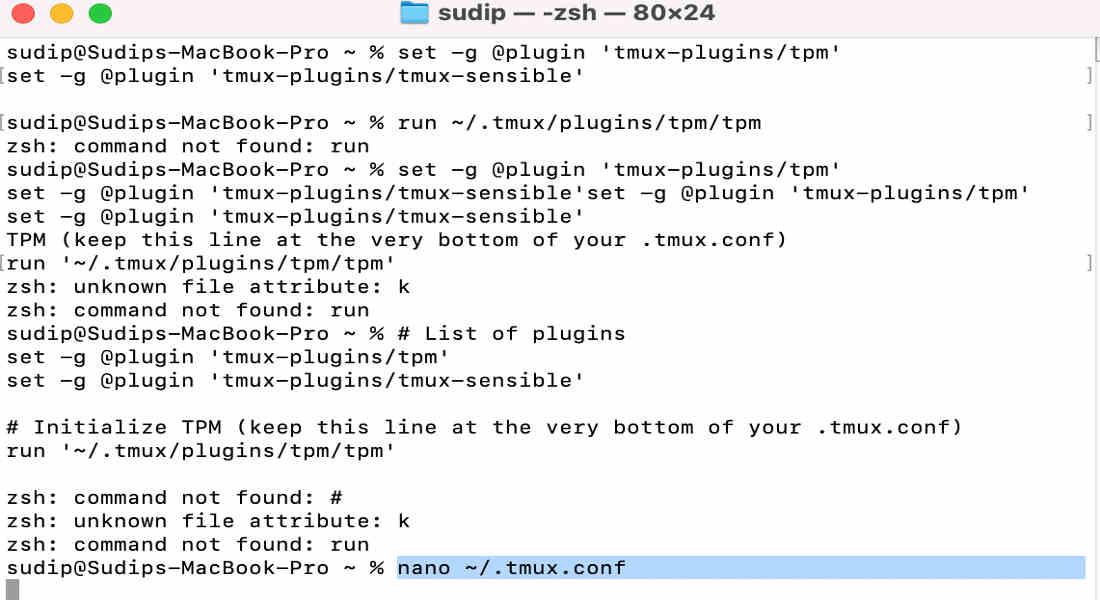Screen dimensions: 1100x600
Task: Click the first 'zsh: unknown file attribute: k' line
Action: 208,287
